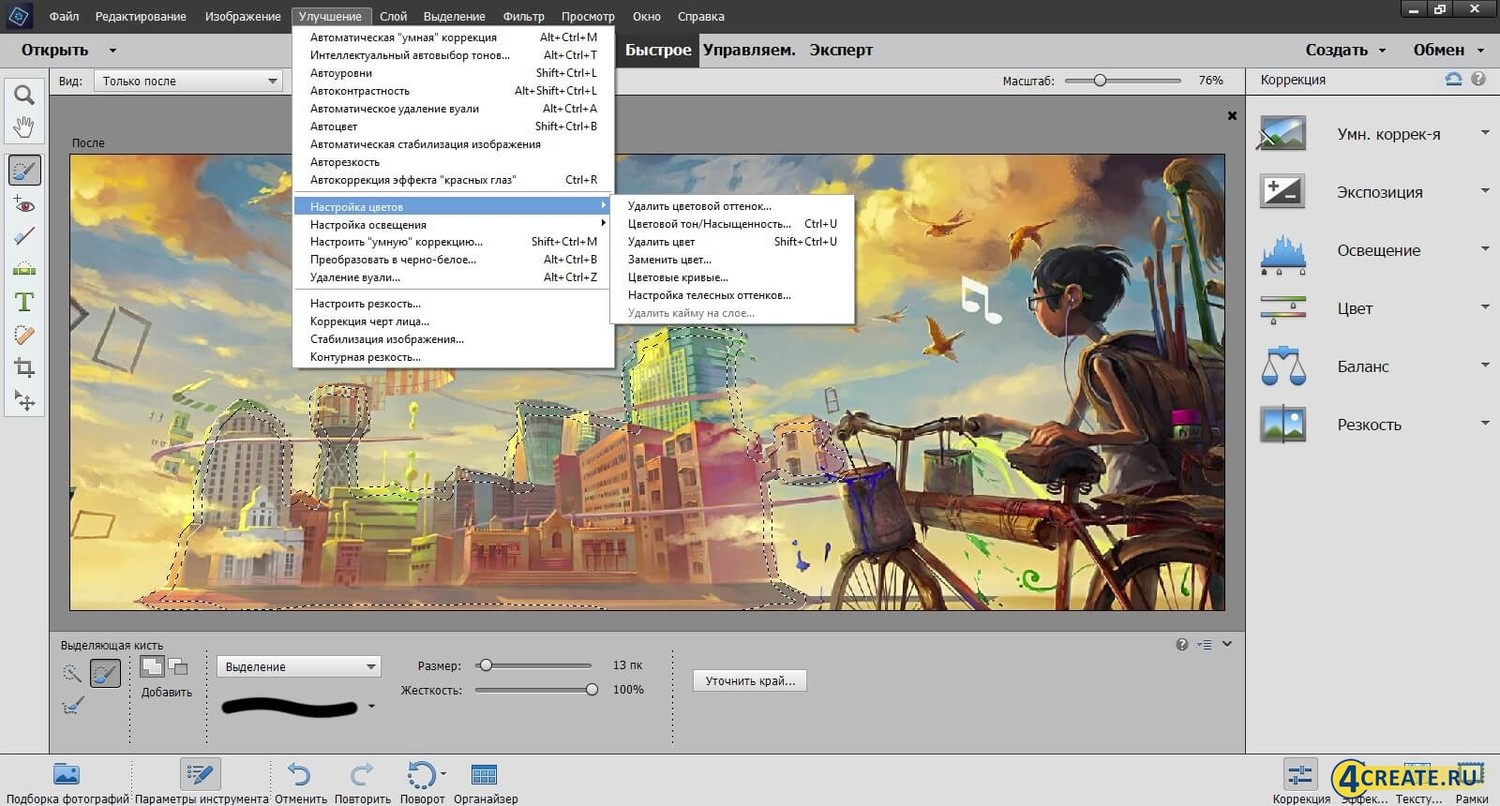Toggle the Параметры инструмента panel
The width and height of the screenshot is (1500, 806).
tap(201, 781)
